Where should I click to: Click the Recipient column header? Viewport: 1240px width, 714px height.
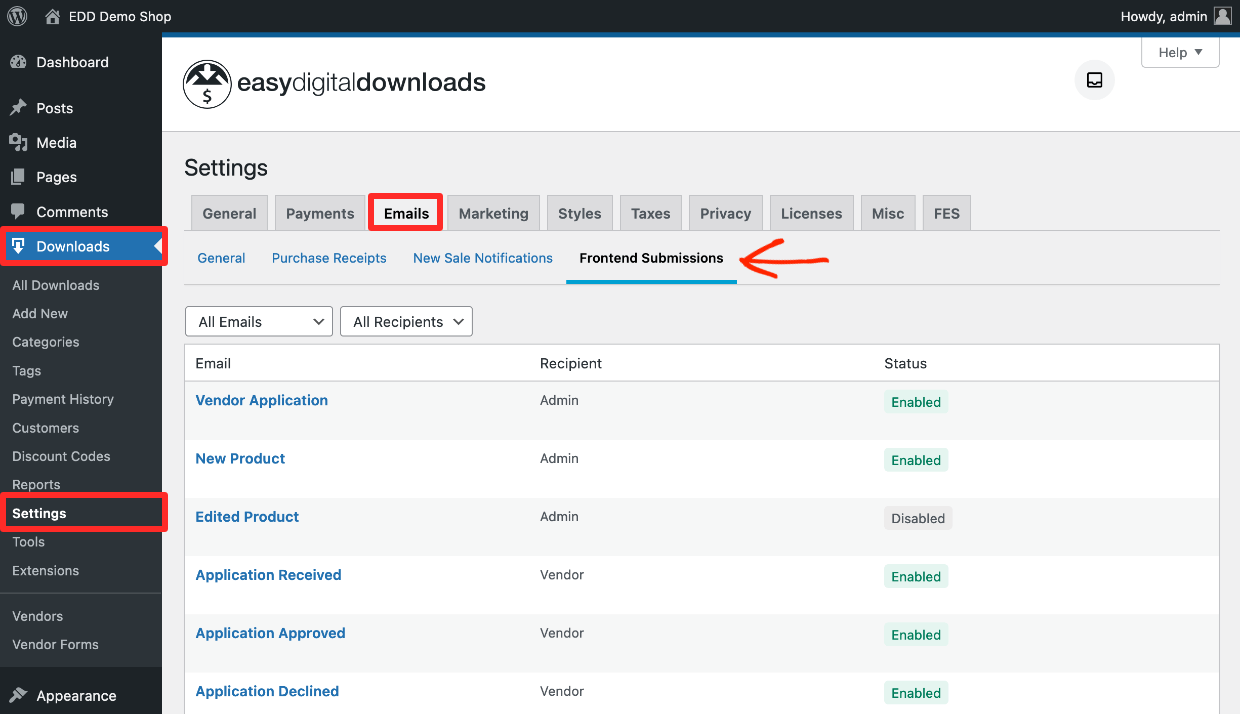[x=571, y=364]
